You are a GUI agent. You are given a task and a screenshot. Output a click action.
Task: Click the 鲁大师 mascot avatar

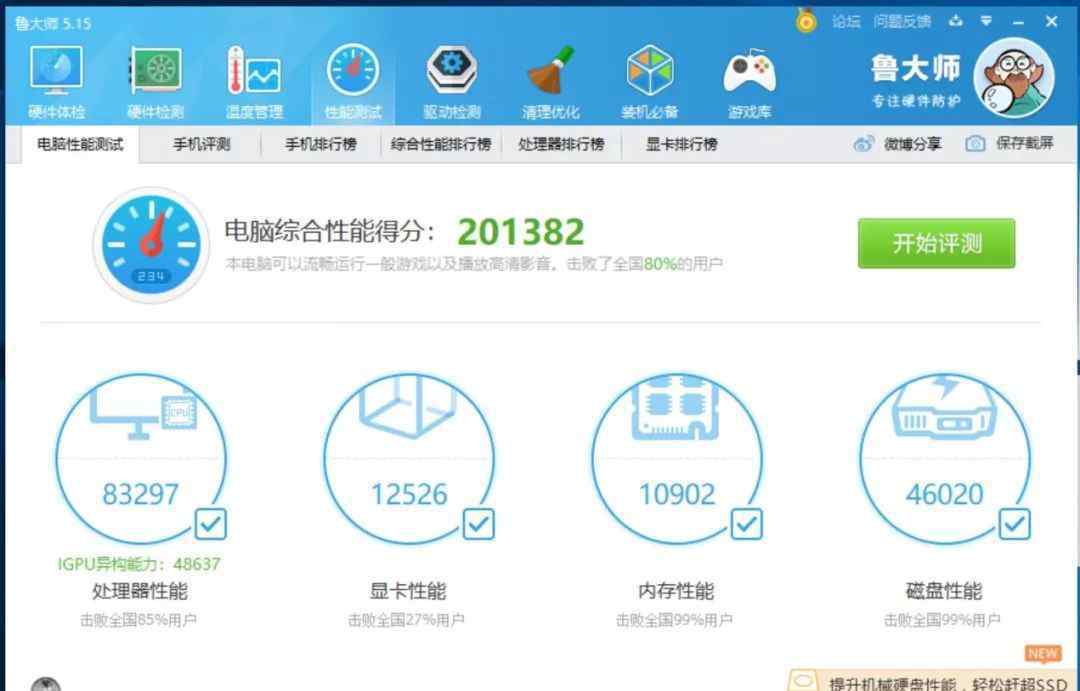click(x=1013, y=78)
